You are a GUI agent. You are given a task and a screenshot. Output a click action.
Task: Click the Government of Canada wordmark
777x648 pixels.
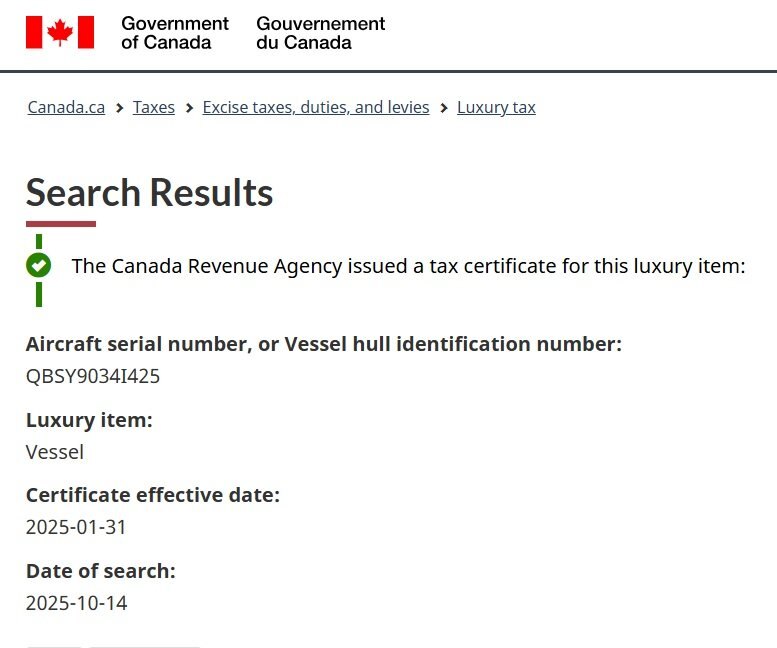(174, 32)
